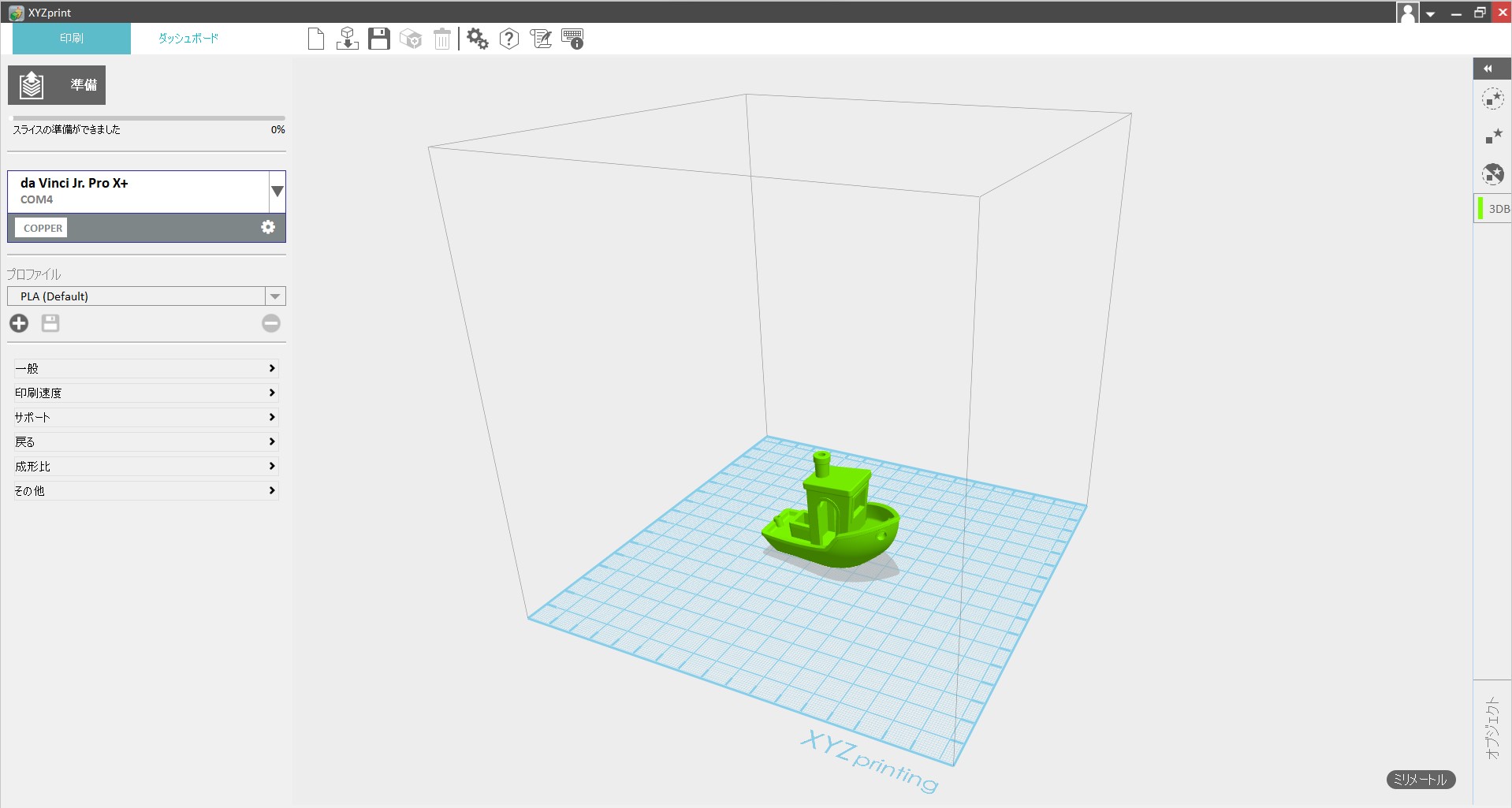Add a new profile with plus icon
The height and width of the screenshot is (808, 1512).
(19, 323)
